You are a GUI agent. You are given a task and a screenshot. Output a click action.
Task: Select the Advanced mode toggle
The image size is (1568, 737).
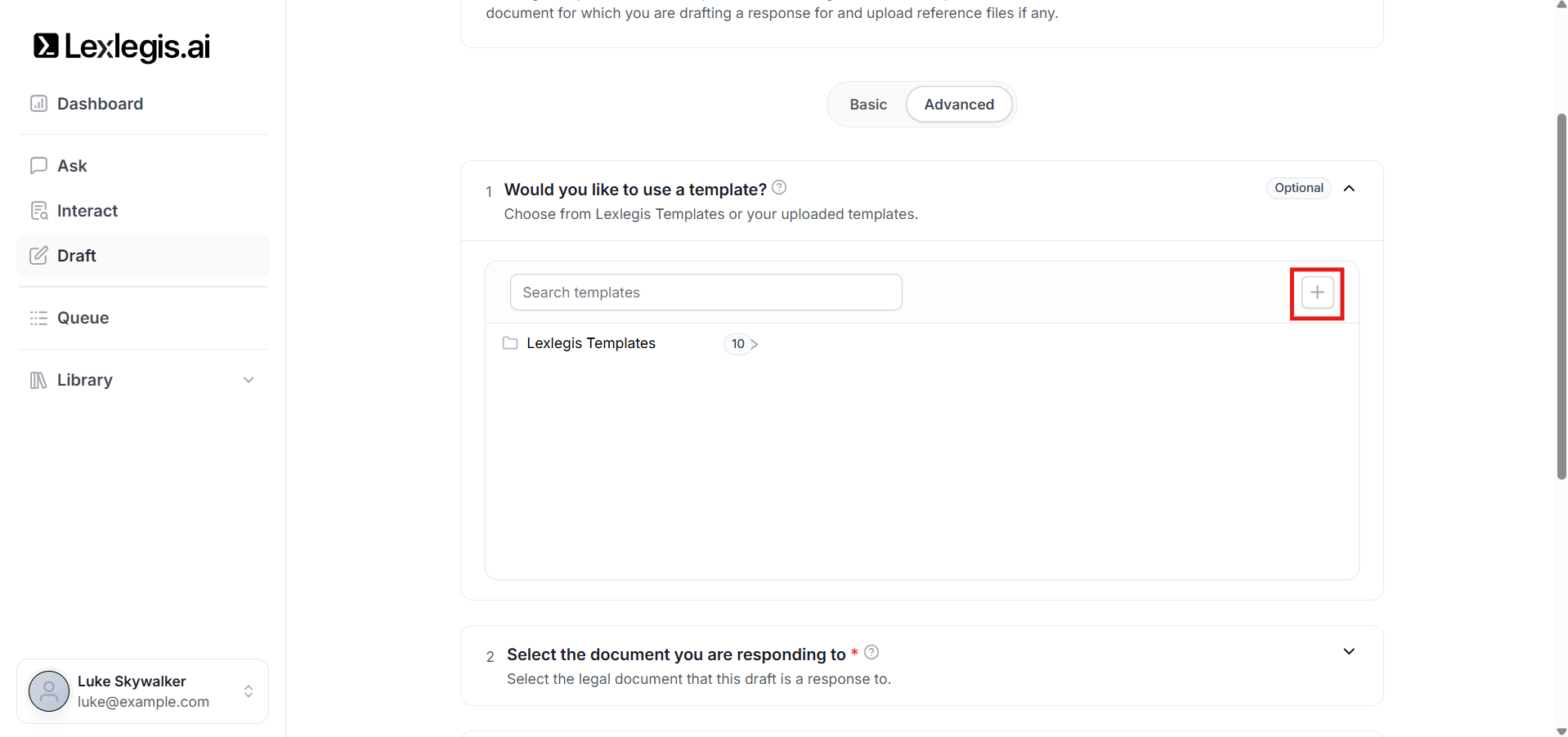pos(958,105)
